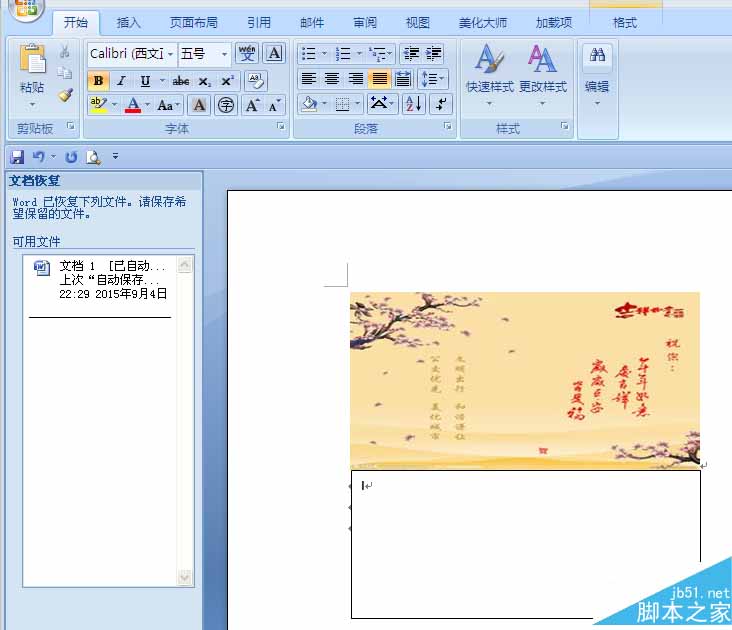Open the Print Preview icon
732x630 pixels.
pos(93,157)
